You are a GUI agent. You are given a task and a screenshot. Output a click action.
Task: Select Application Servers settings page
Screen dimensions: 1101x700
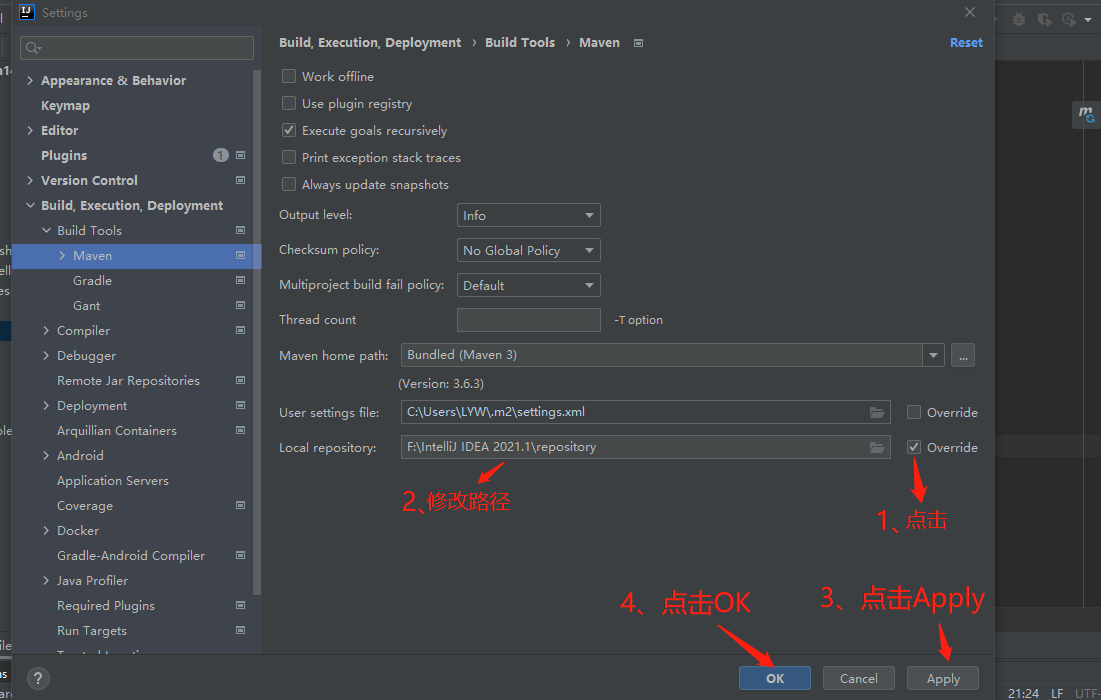point(112,480)
